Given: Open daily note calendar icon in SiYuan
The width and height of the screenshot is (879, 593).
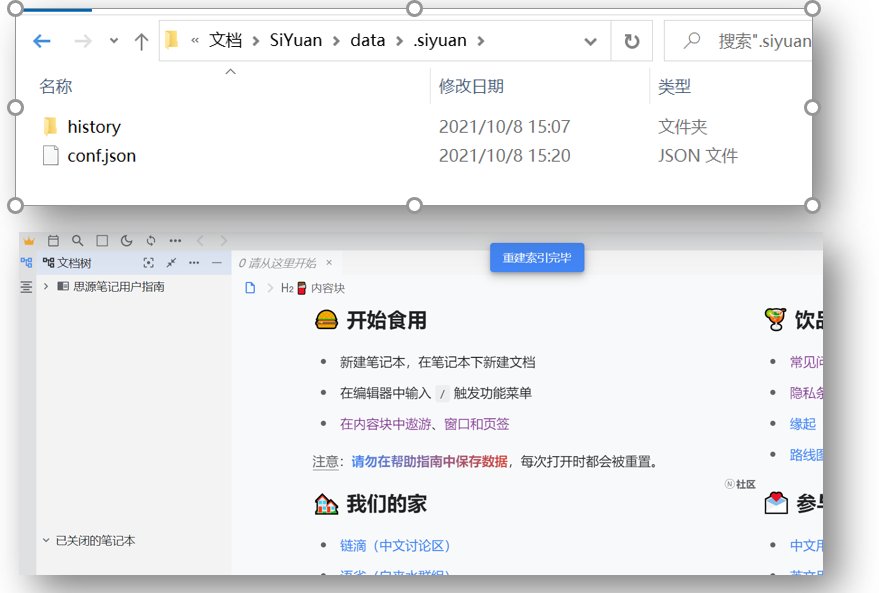Looking at the screenshot, I should click(x=53, y=241).
